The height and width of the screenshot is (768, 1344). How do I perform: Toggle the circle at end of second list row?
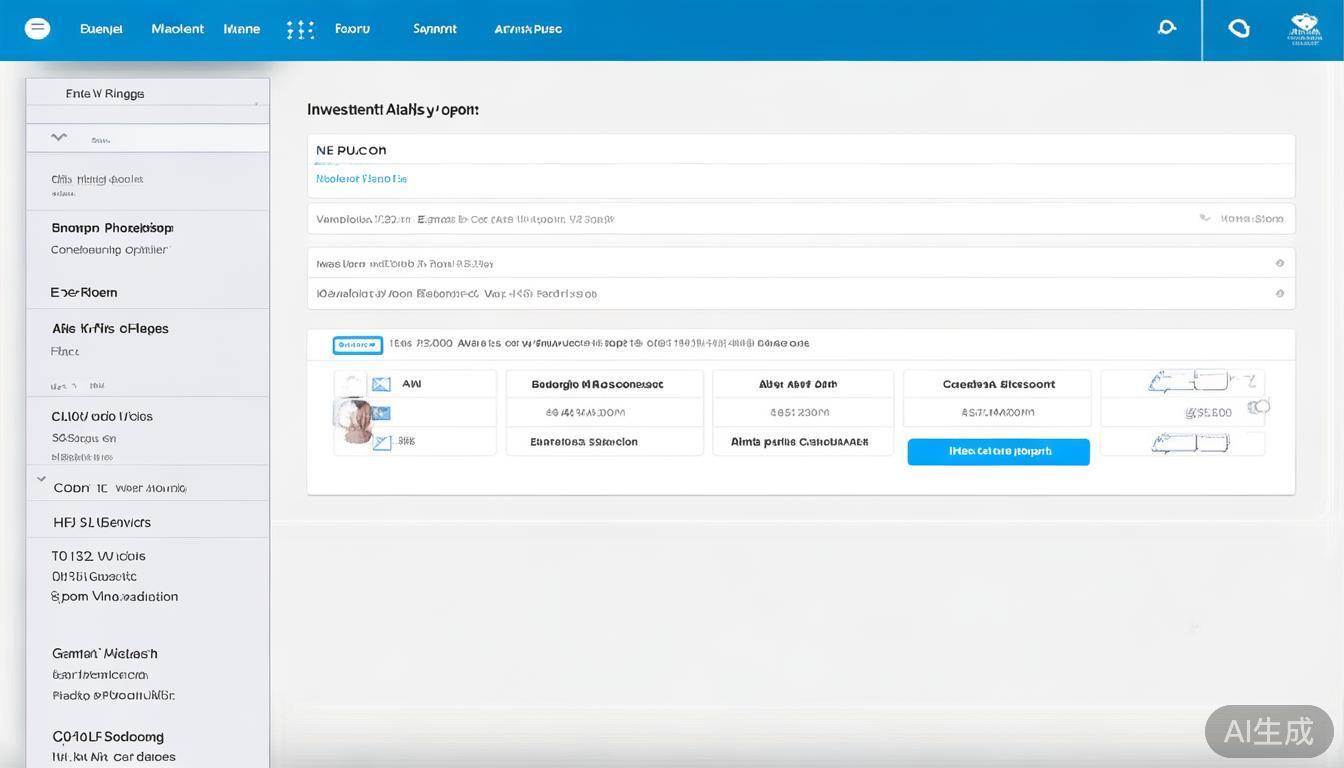[1279, 294]
